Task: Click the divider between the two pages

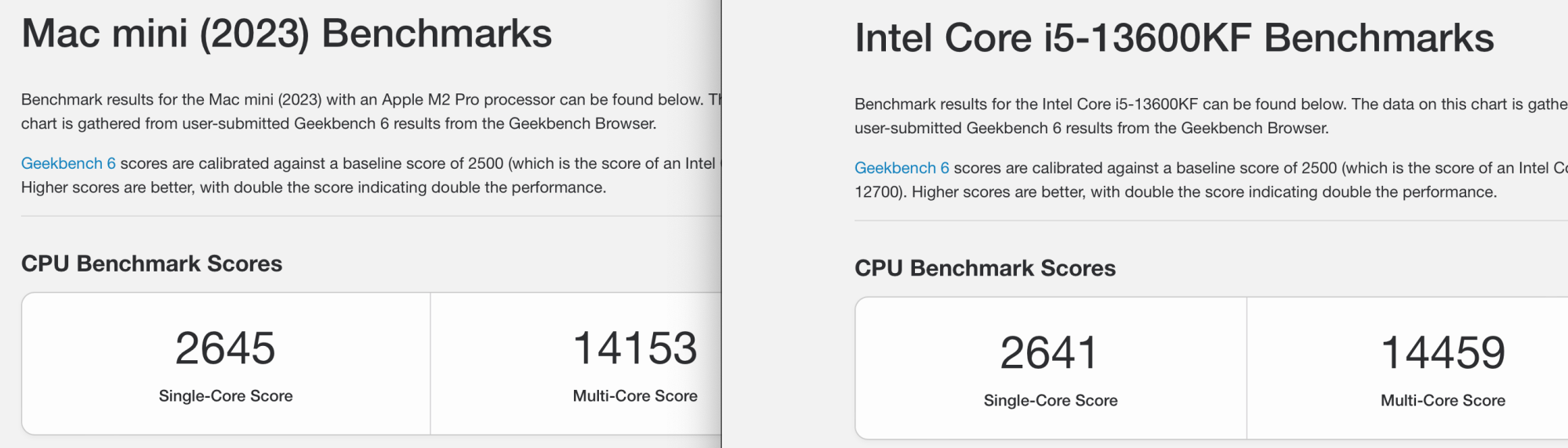Action: (721, 224)
